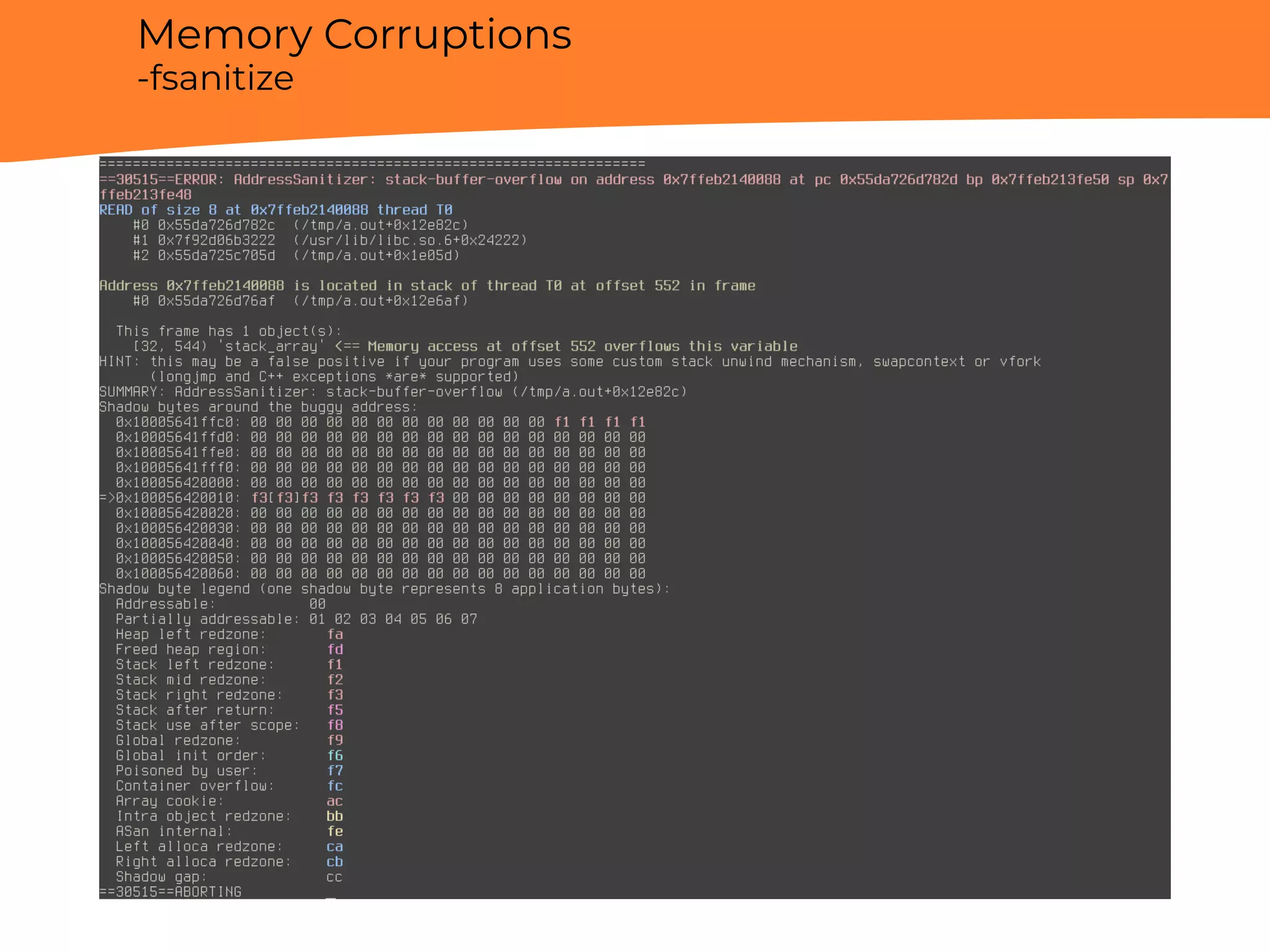Click the 'stack_array' variable line
The width and height of the screenshot is (1270, 952).
click(x=465, y=346)
